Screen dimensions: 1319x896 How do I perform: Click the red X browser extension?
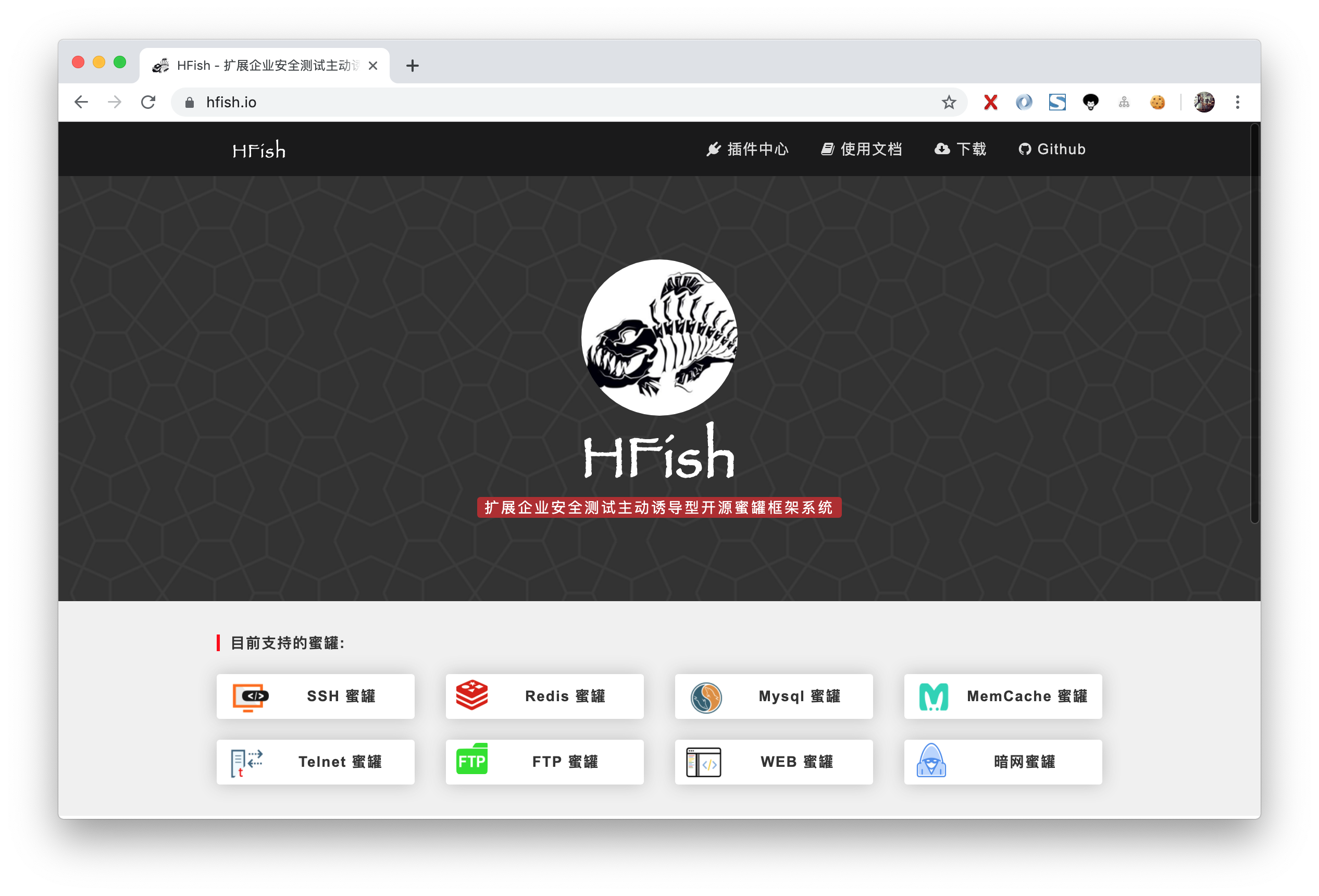click(x=990, y=102)
